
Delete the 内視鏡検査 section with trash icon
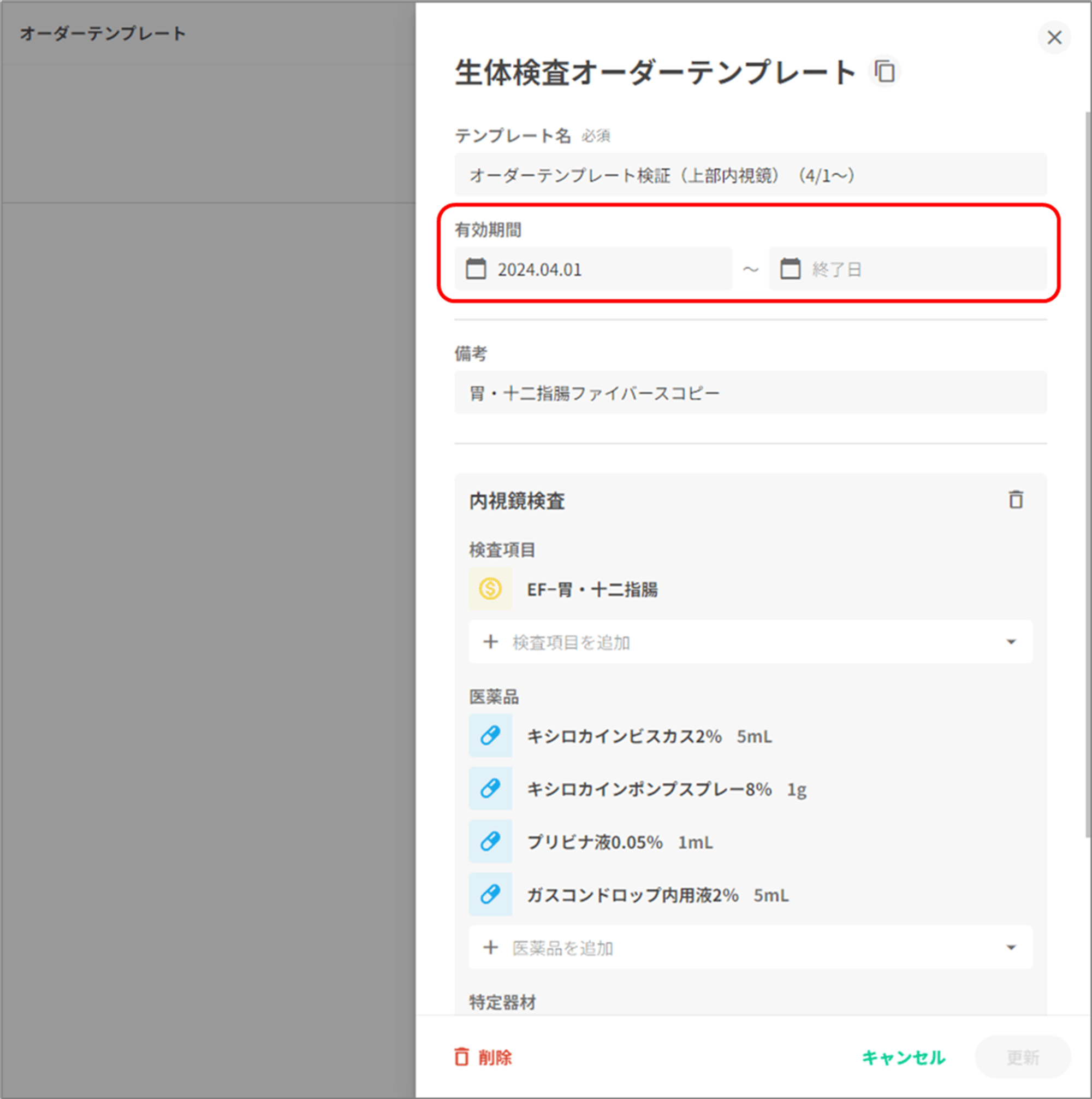click(1016, 500)
